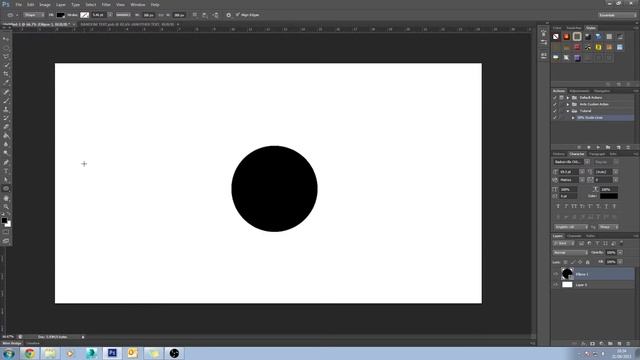Switch to the RANDOM TEXT.psd document tab

127,24
